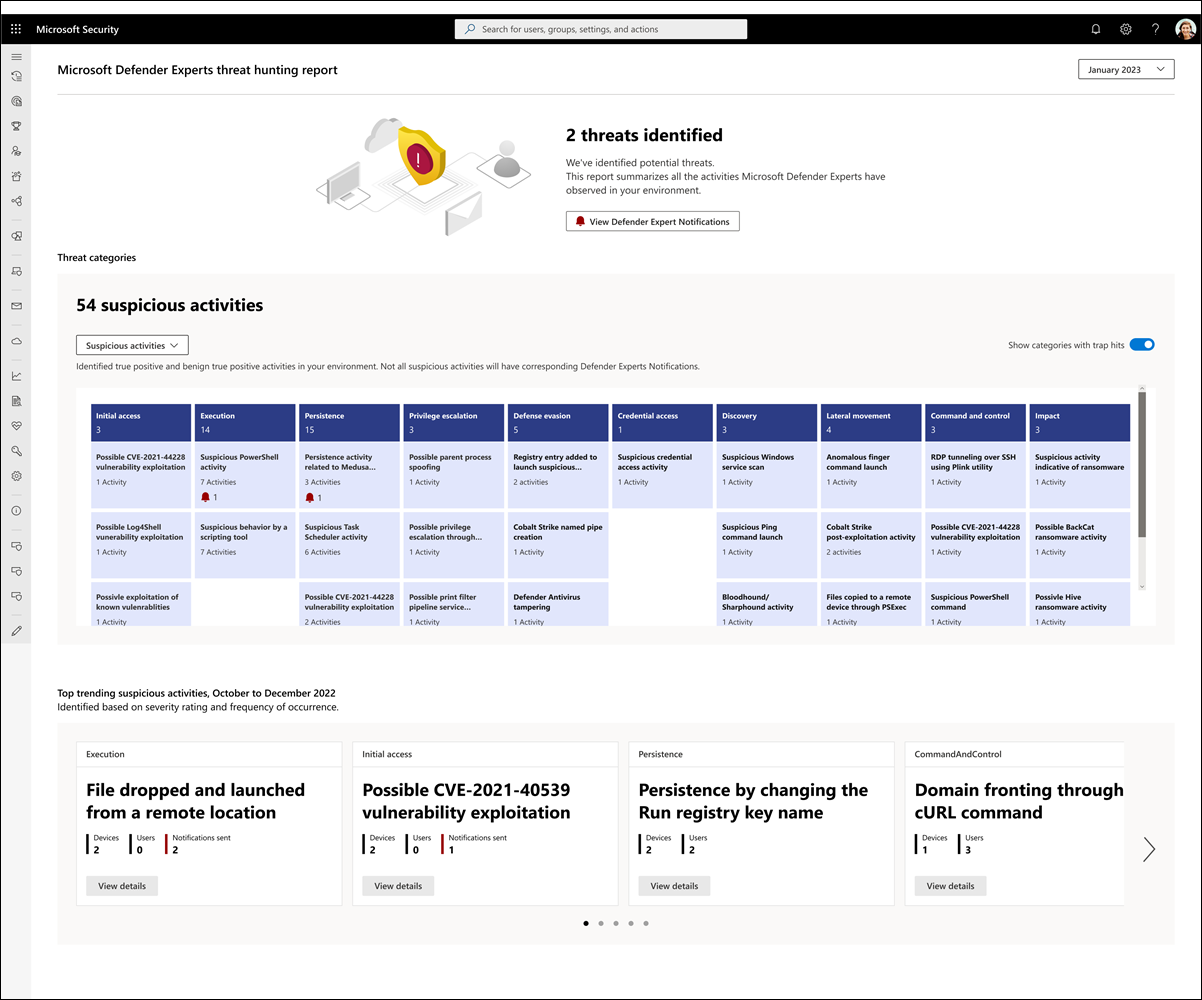Open Suspicious behavior by a scripting tool

pyautogui.click(x=244, y=545)
